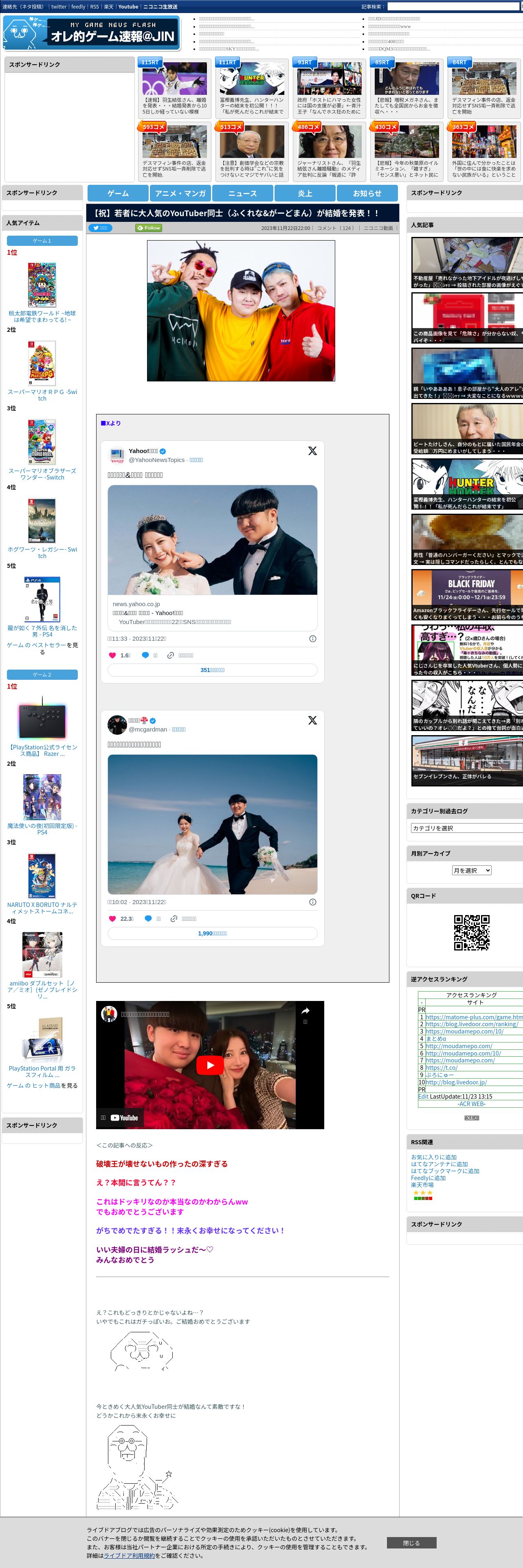Open the twitter link in top bar
This screenshot has height=1568, width=523.
pyautogui.click(x=58, y=7)
